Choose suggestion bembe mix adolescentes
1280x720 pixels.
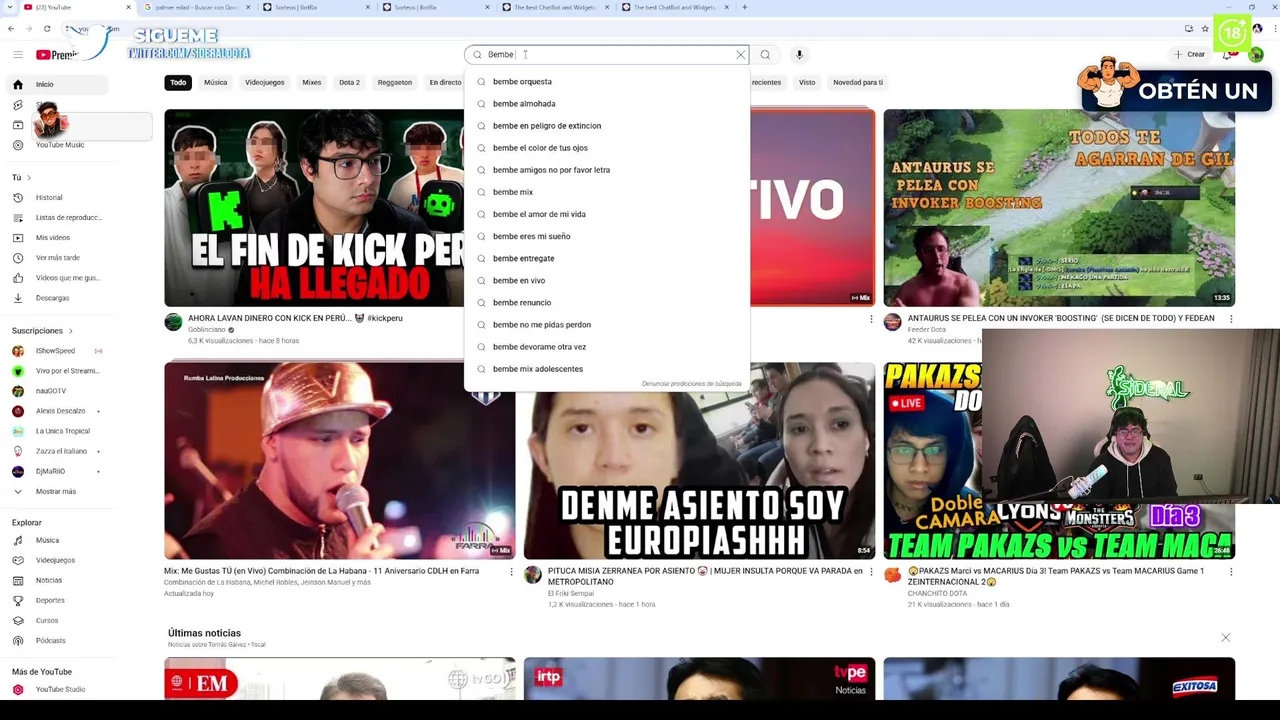point(607,369)
